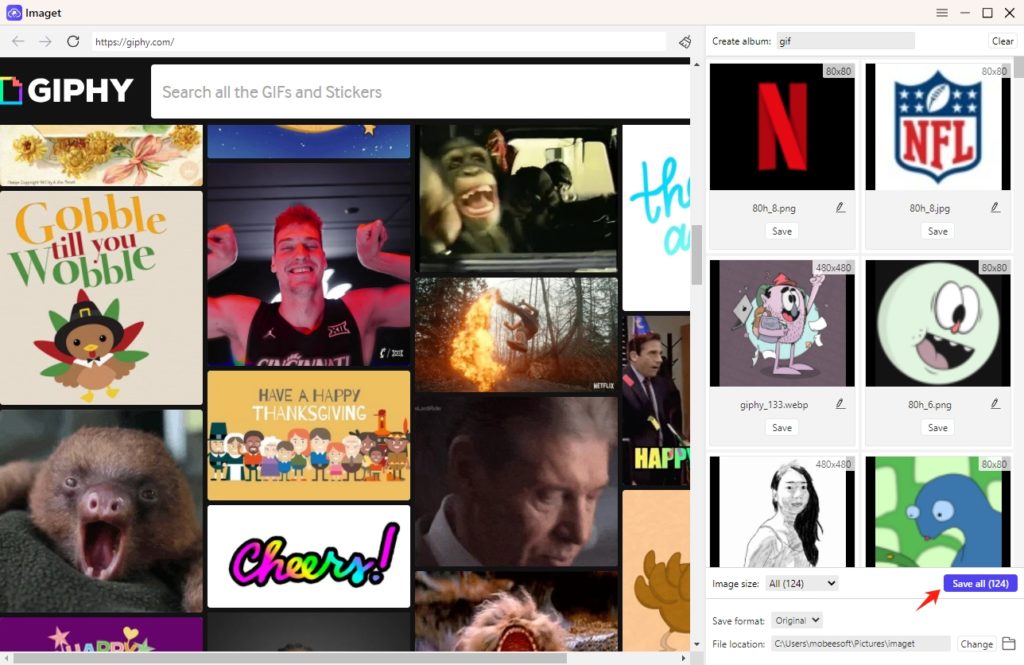The height and width of the screenshot is (665, 1024).
Task: Open file location folder icon
Action: 1008,644
